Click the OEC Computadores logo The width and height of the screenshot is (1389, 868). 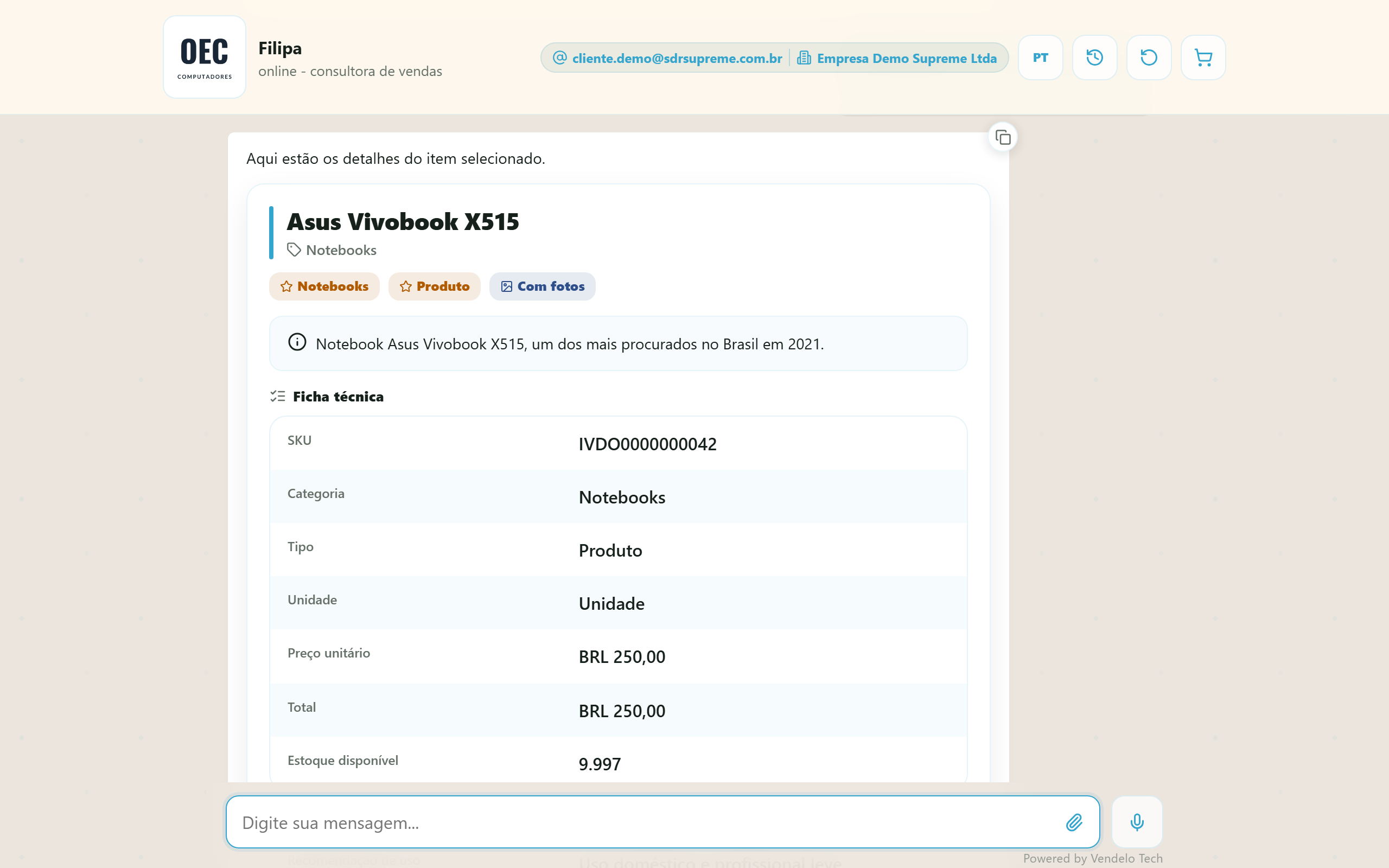pos(205,58)
